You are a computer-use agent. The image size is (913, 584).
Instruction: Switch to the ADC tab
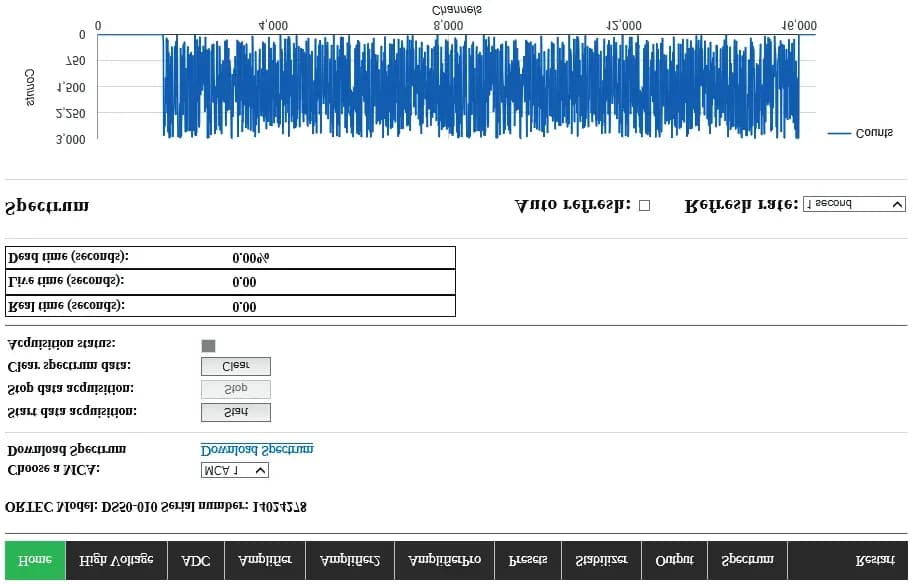click(196, 560)
